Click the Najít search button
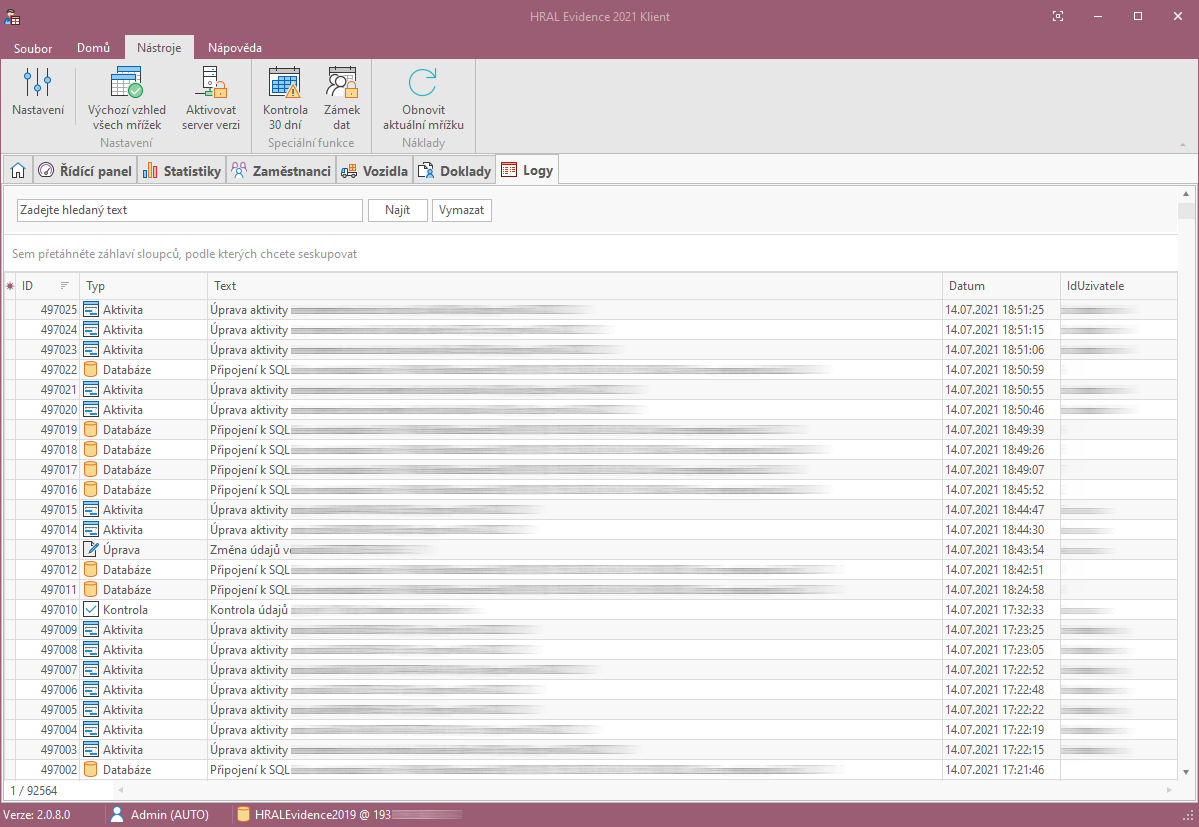 398,210
